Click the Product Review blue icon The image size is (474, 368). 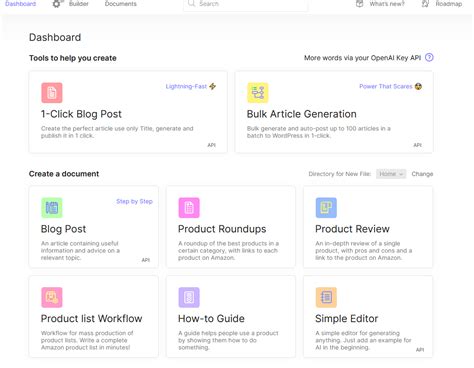tap(326, 208)
